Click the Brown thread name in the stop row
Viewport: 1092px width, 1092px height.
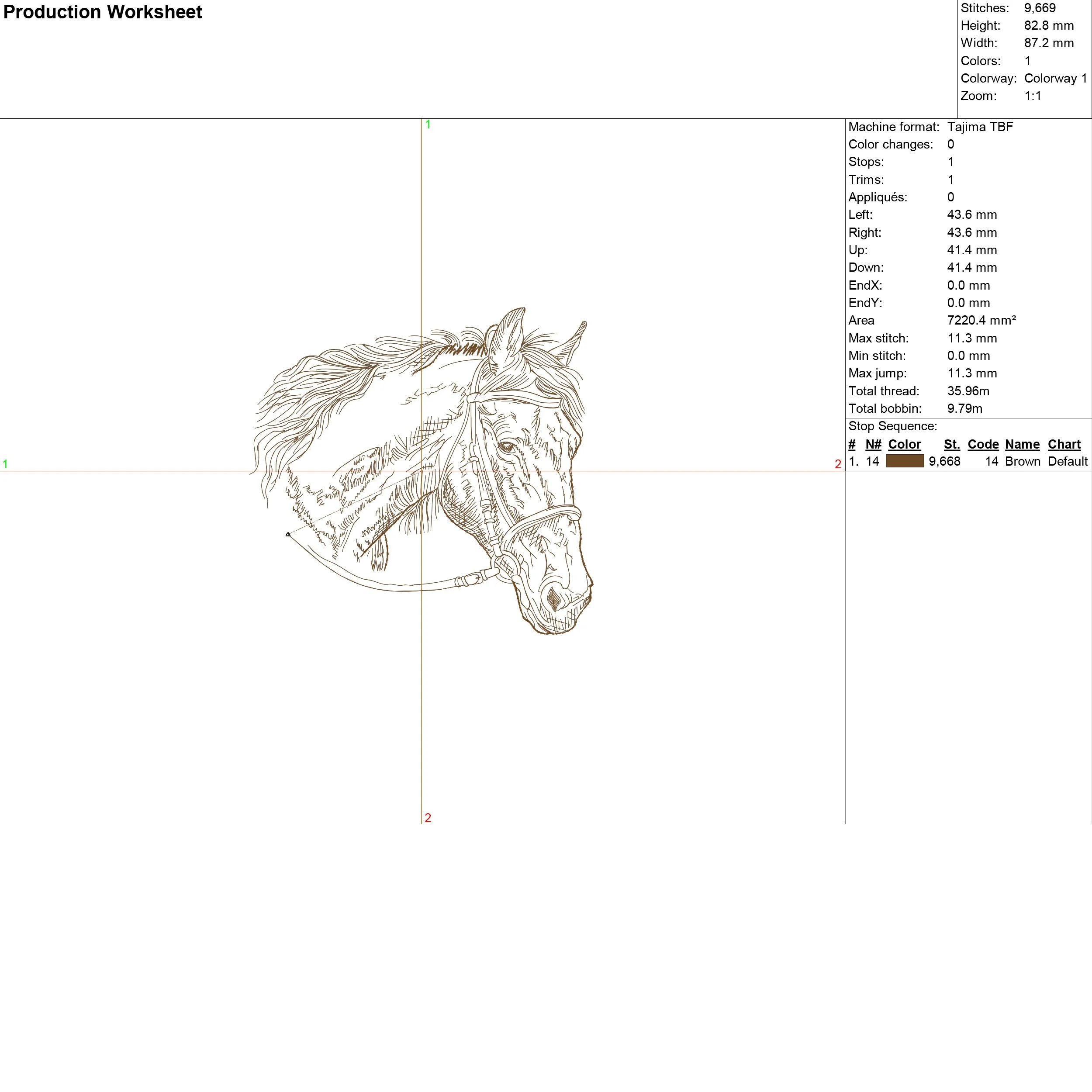(x=1023, y=461)
